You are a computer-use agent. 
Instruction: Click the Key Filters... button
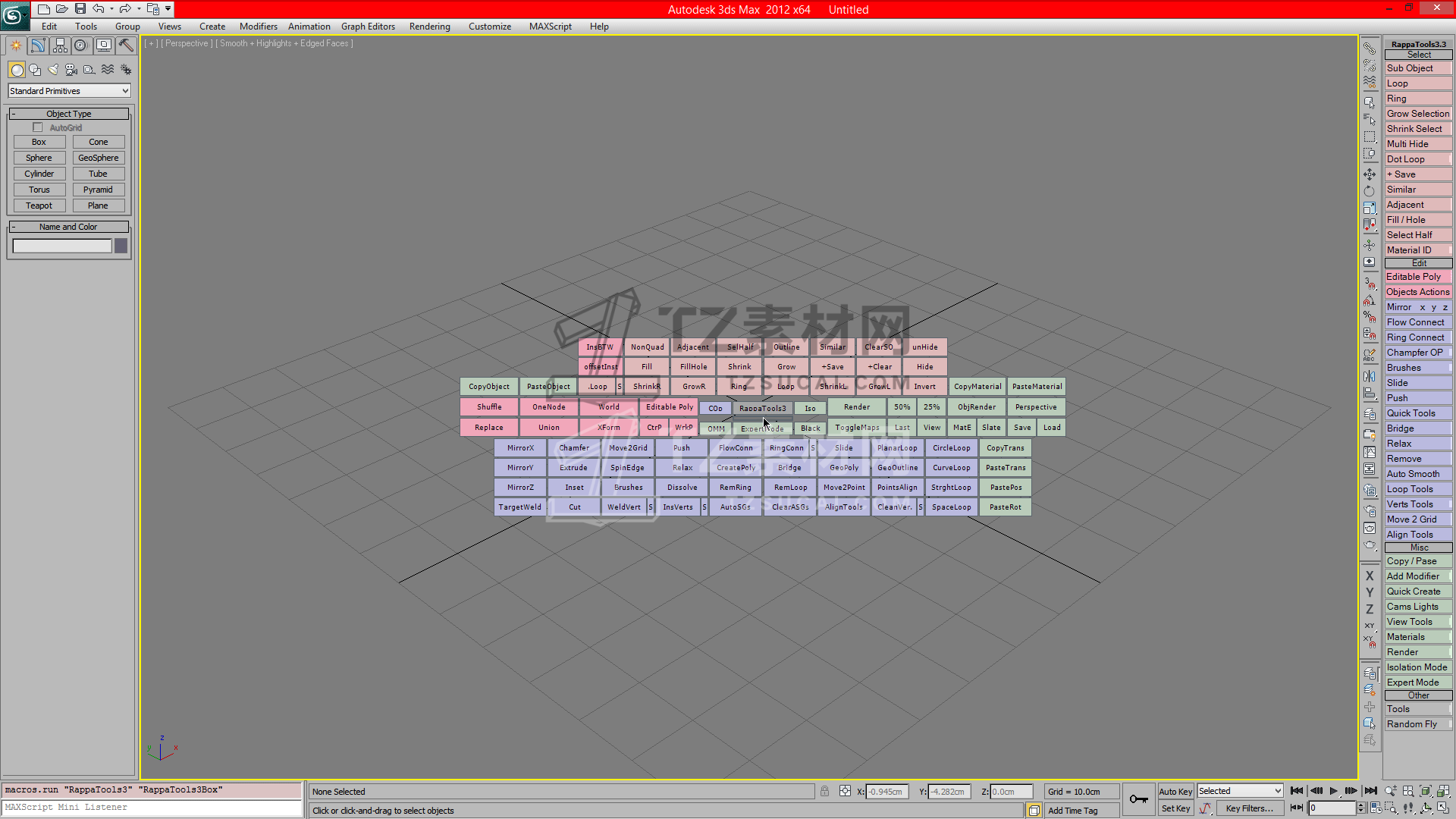tap(1250, 809)
